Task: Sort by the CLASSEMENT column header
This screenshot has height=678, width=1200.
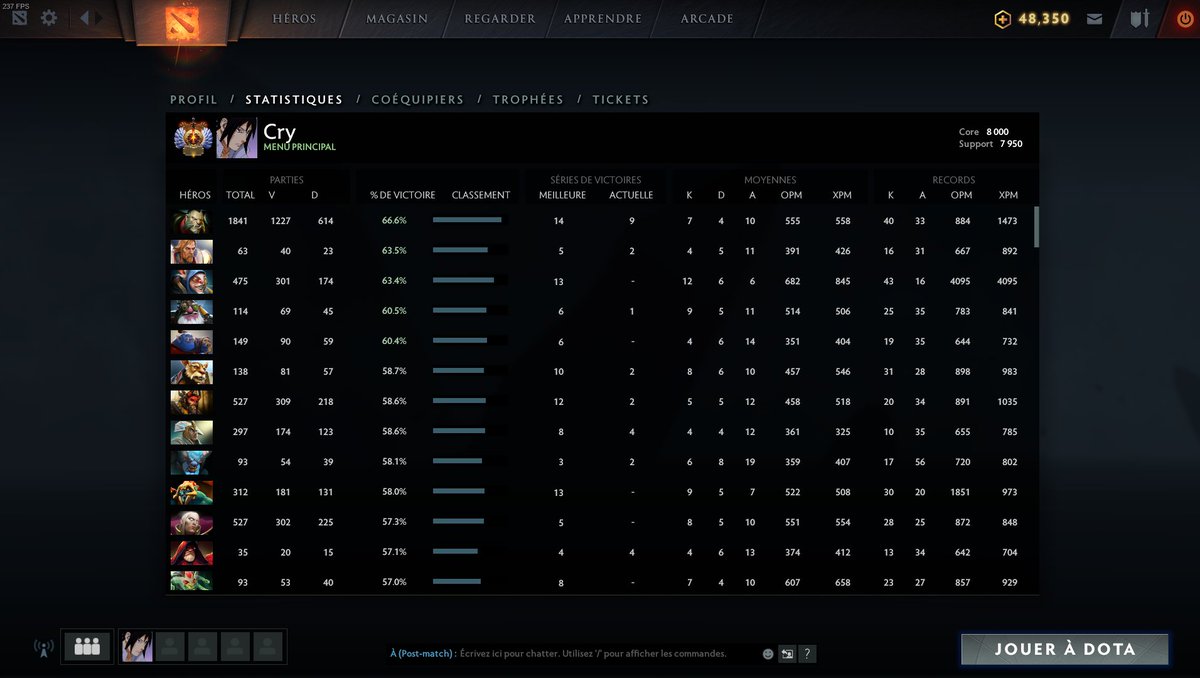Action: tap(481, 195)
